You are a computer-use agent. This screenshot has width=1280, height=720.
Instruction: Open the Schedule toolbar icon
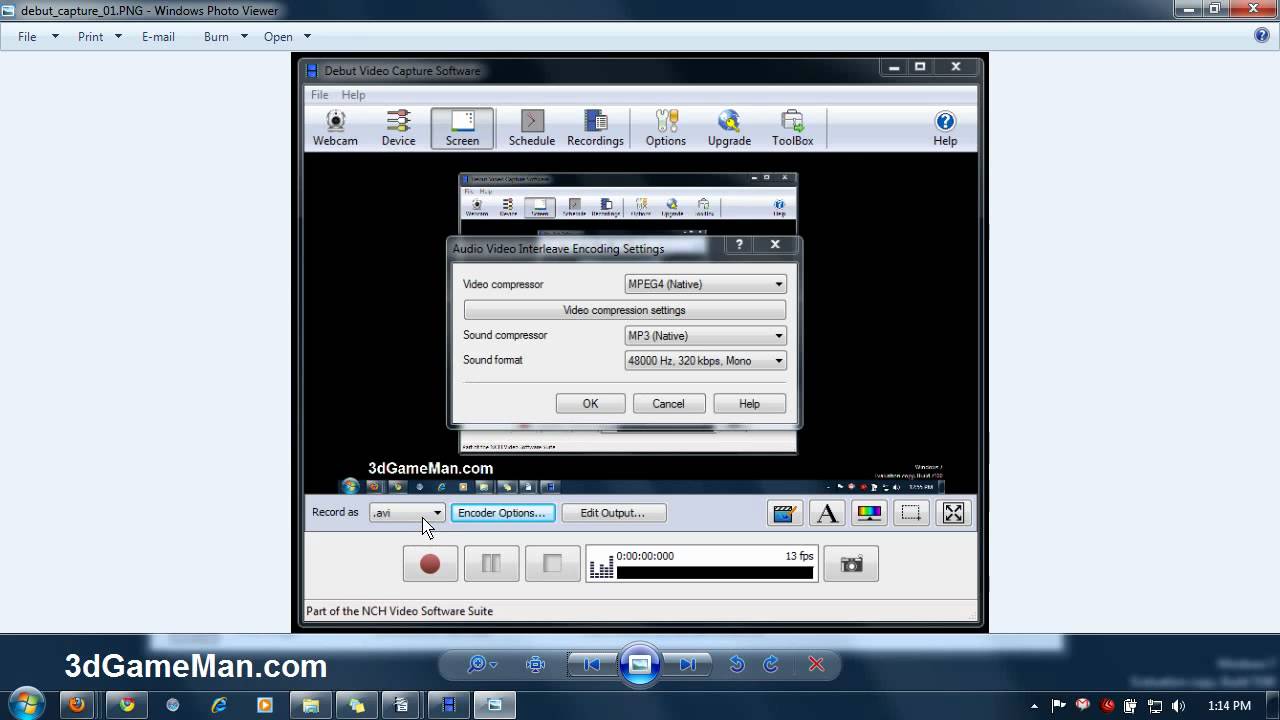pos(532,129)
